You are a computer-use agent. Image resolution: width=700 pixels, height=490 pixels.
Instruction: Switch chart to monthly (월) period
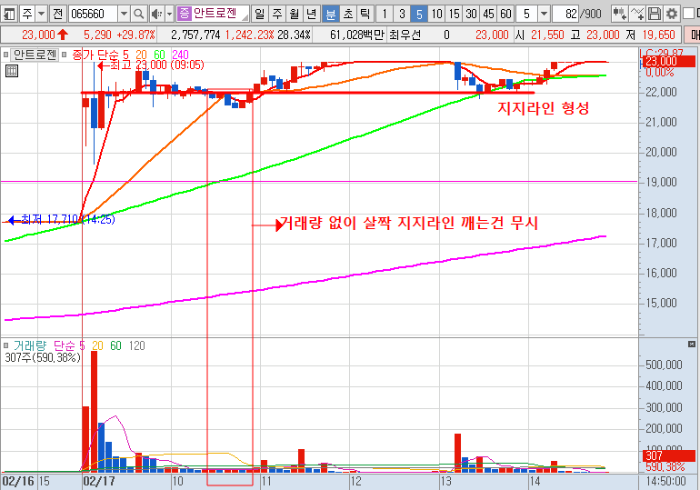(294, 14)
